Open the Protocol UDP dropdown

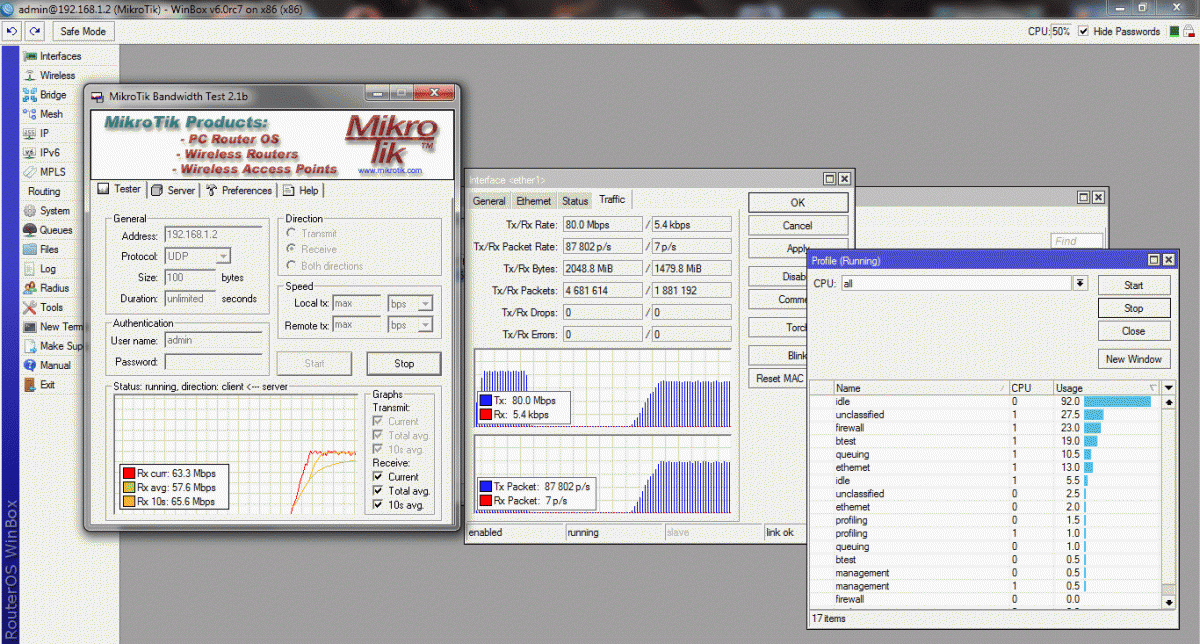[x=222, y=256]
